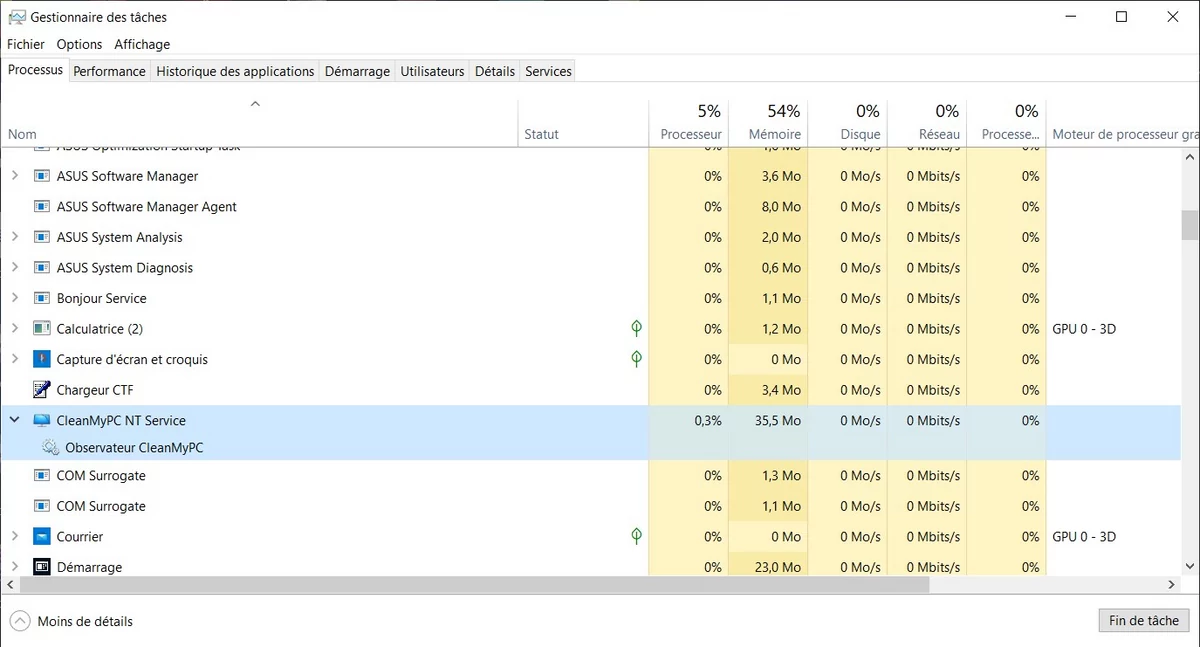
Task: Sort by Réseau 0% column header
Action: (x=927, y=122)
